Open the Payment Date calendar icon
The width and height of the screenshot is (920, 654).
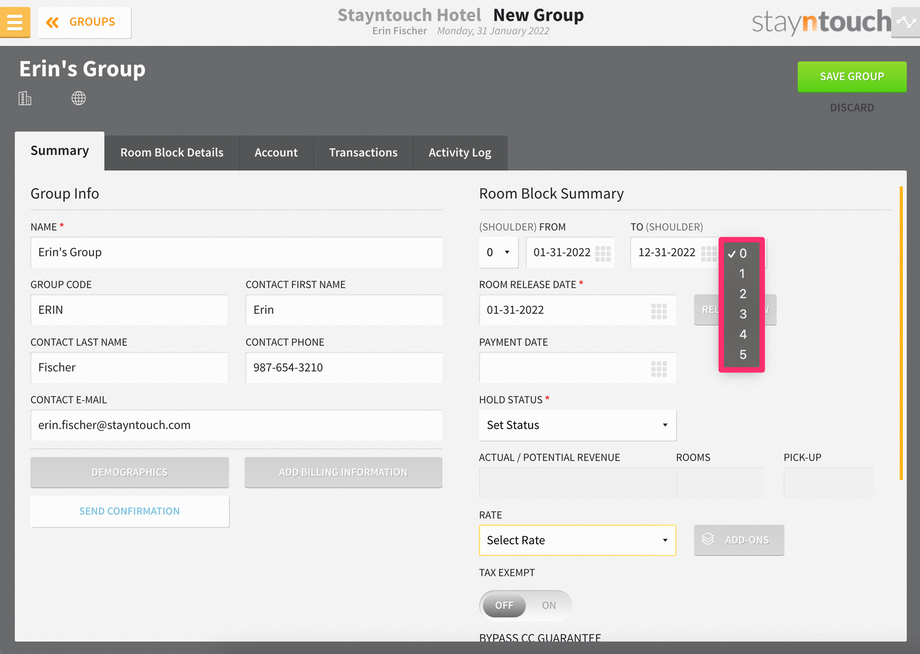(x=659, y=368)
